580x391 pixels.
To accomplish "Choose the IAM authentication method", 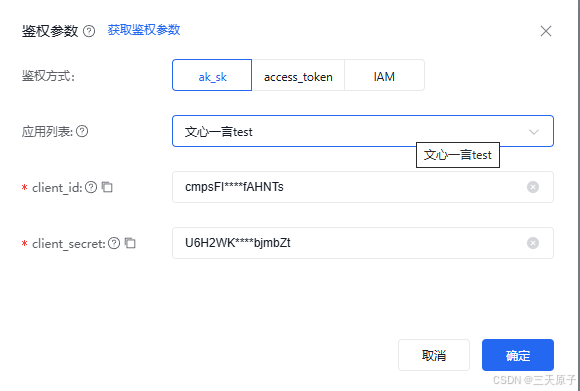I will [x=384, y=75].
